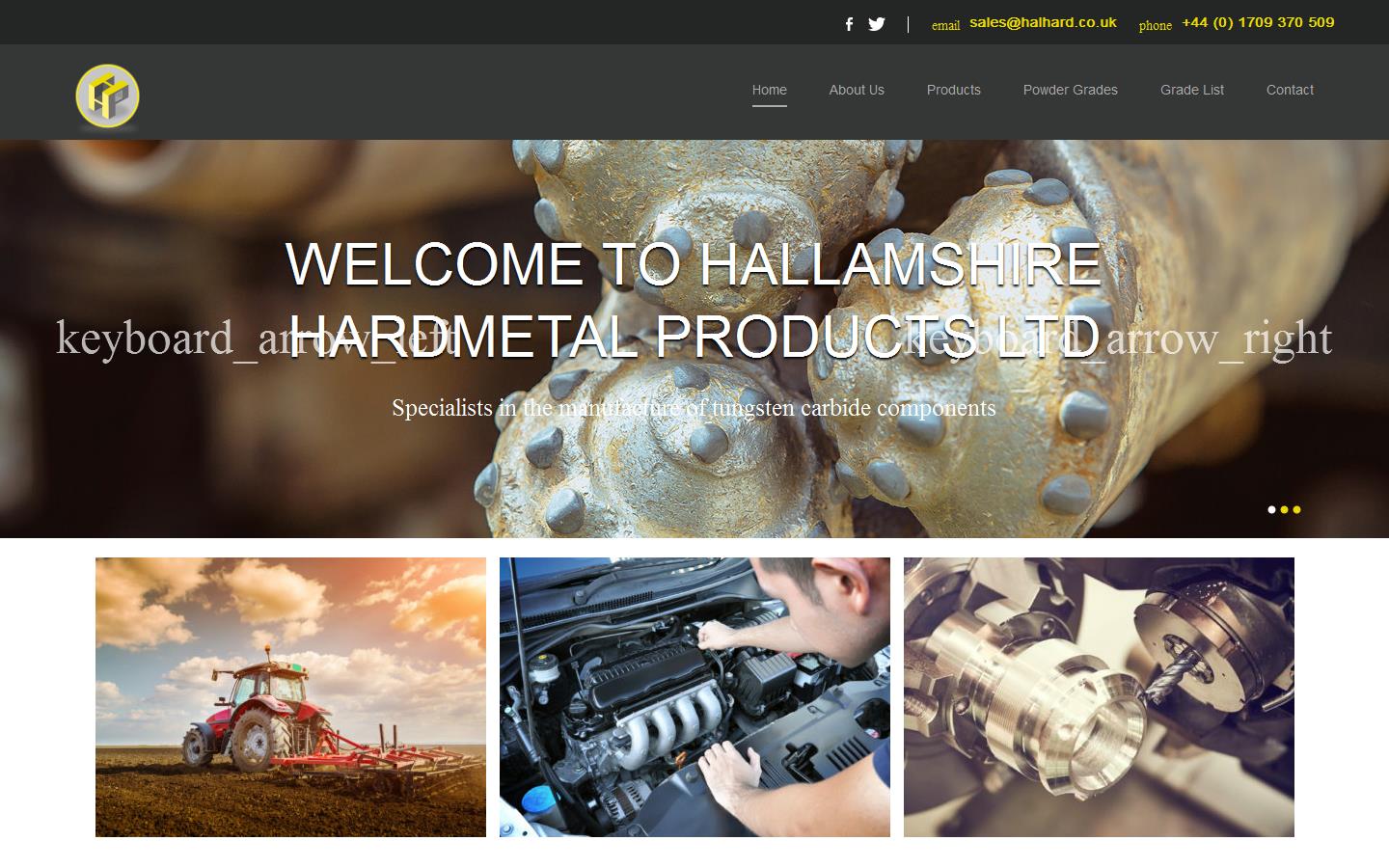Navigate to About Us page
The image size is (1389, 868).
tap(857, 90)
